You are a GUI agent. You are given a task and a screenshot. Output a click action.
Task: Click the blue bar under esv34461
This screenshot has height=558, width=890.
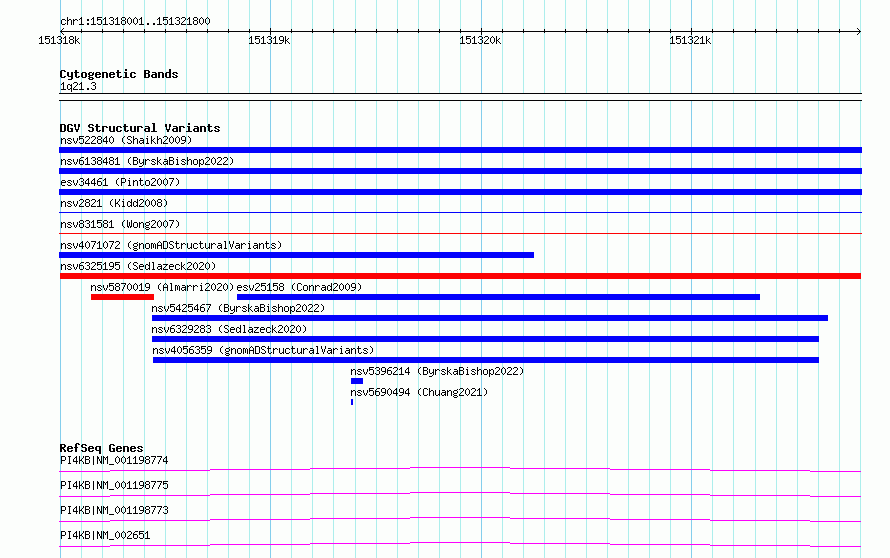pyautogui.click(x=460, y=192)
